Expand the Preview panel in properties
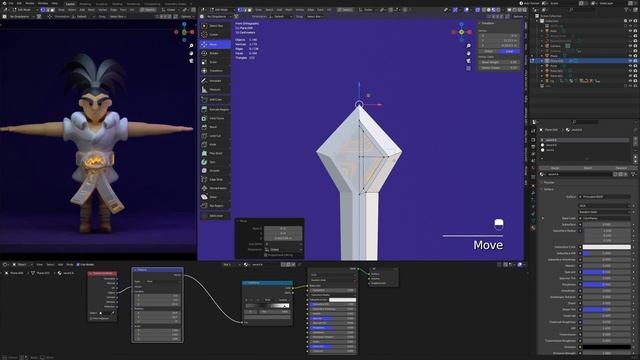Image resolution: width=640 pixels, height=360 pixels. [549, 182]
